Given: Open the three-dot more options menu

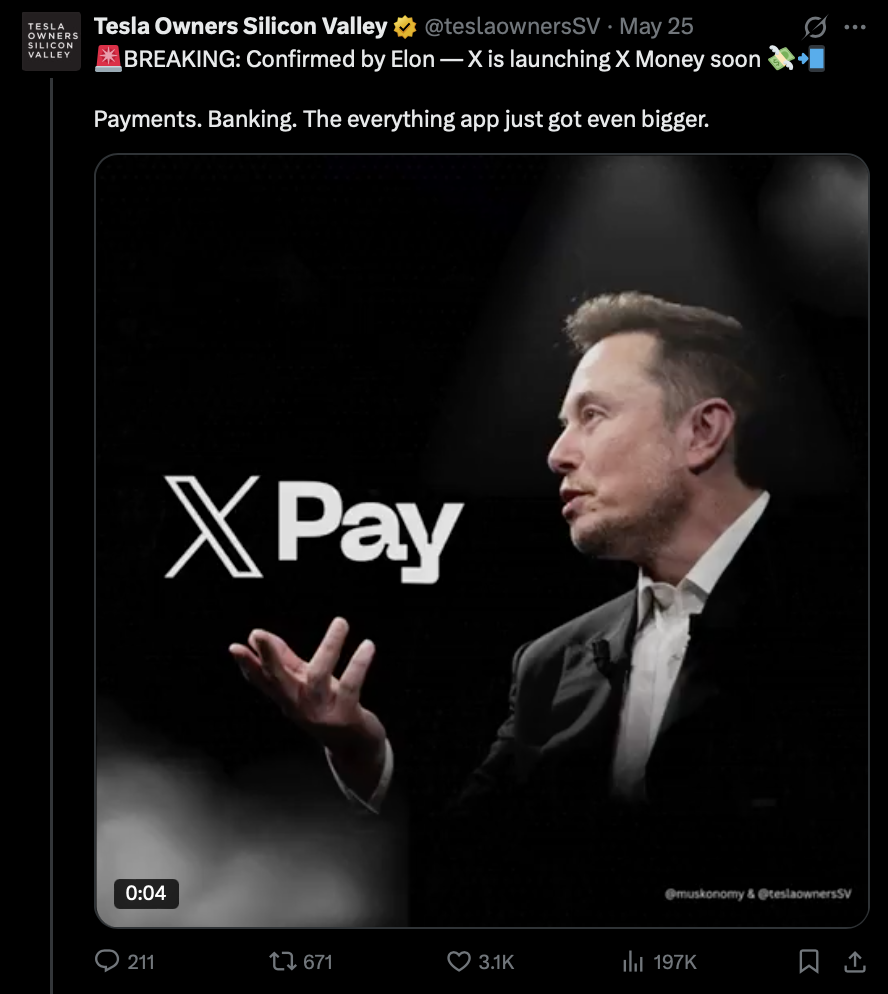Looking at the screenshot, I should (x=854, y=27).
